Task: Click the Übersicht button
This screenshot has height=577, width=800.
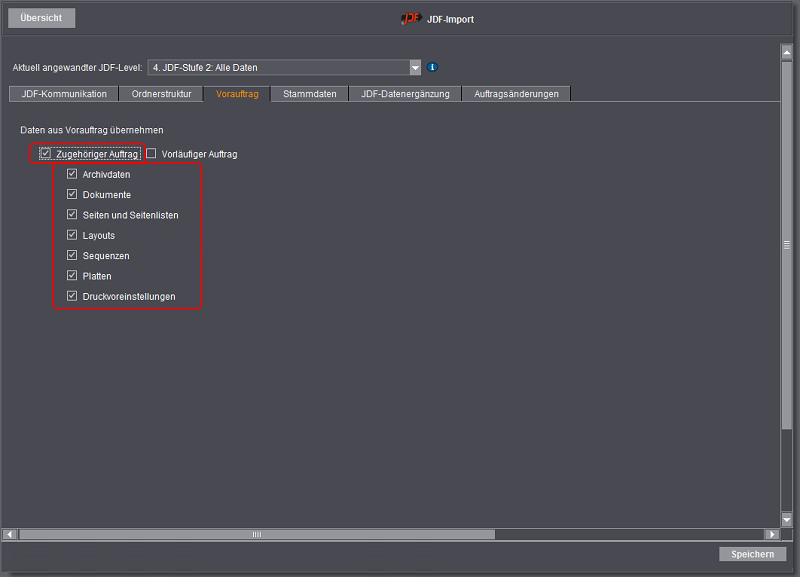Action: [x=41, y=18]
